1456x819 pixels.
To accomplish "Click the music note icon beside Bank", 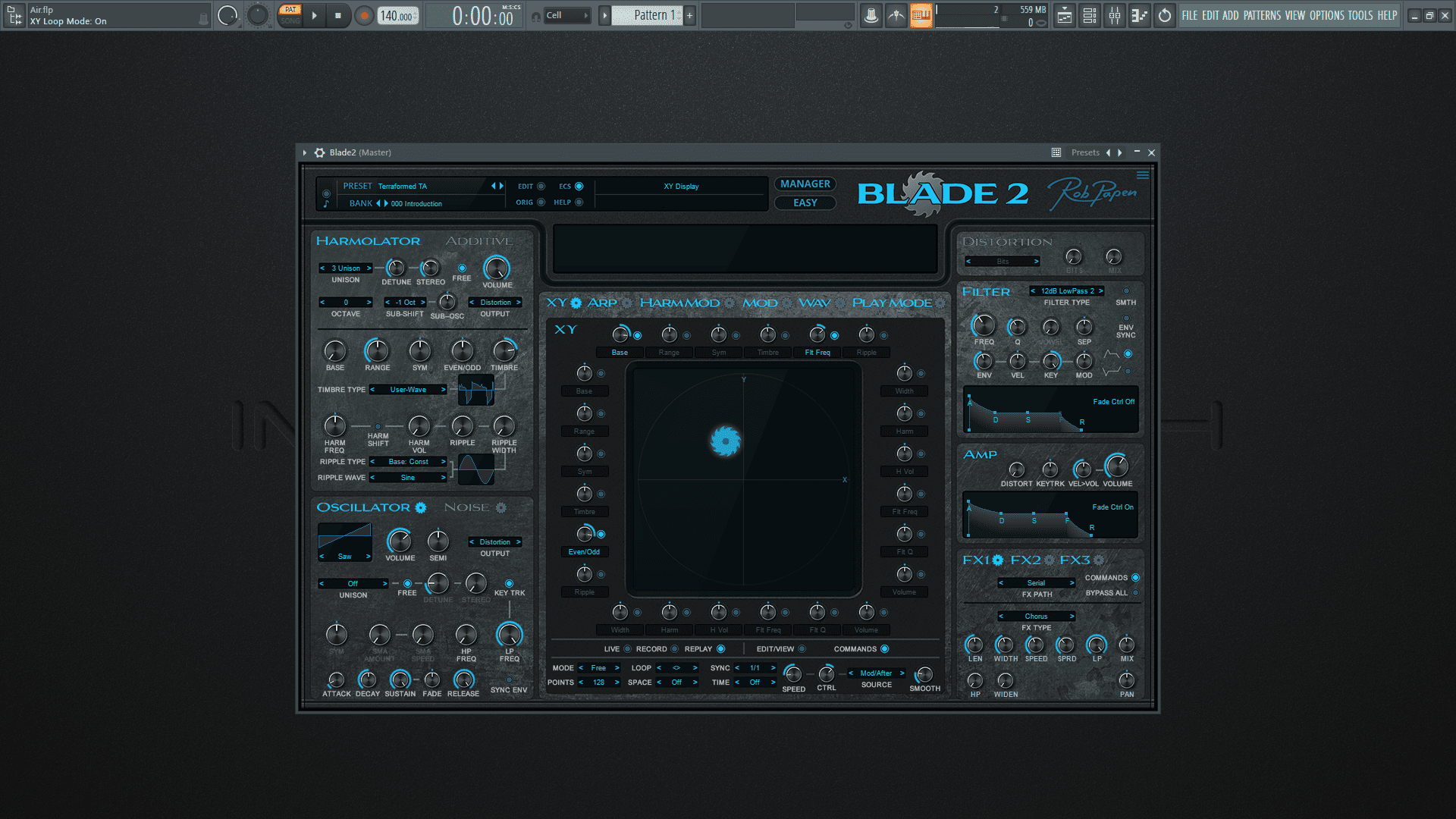I will pos(326,203).
